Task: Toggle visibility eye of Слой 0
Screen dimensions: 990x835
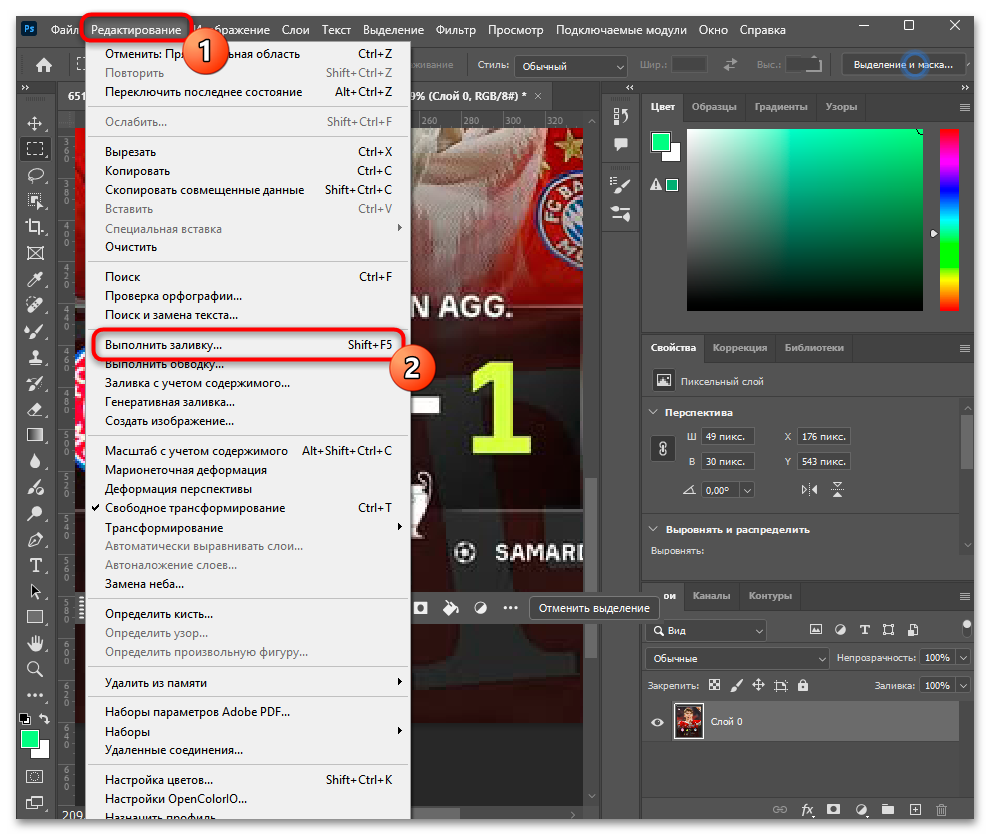Action: tap(657, 722)
